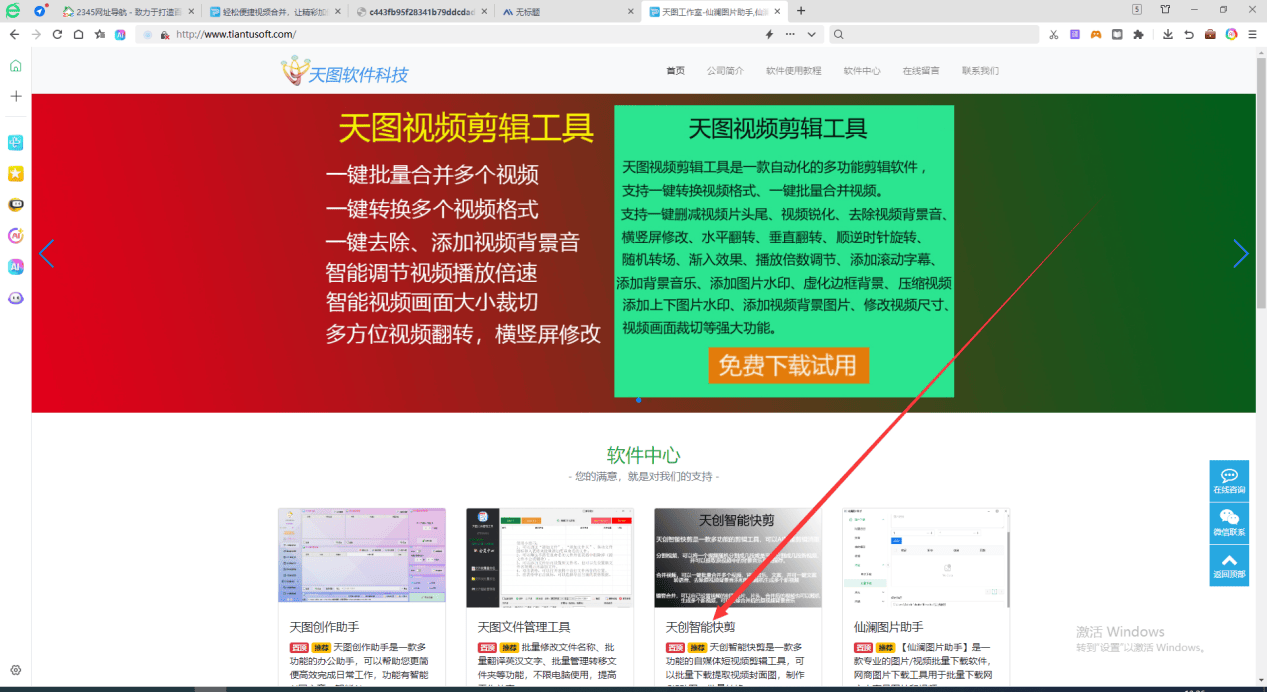Click the undo restore-tab icon
The height and width of the screenshot is (692, 1267).
(1189, 34)
